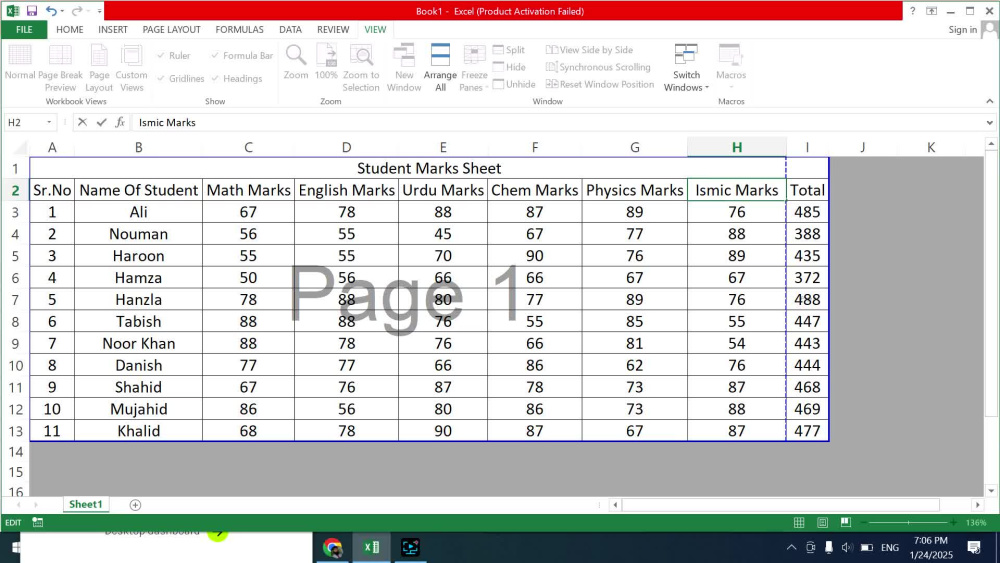Confirm entry with the checkmark icon
Viewport: 1000px width, 563px height.
click(101, 122)
